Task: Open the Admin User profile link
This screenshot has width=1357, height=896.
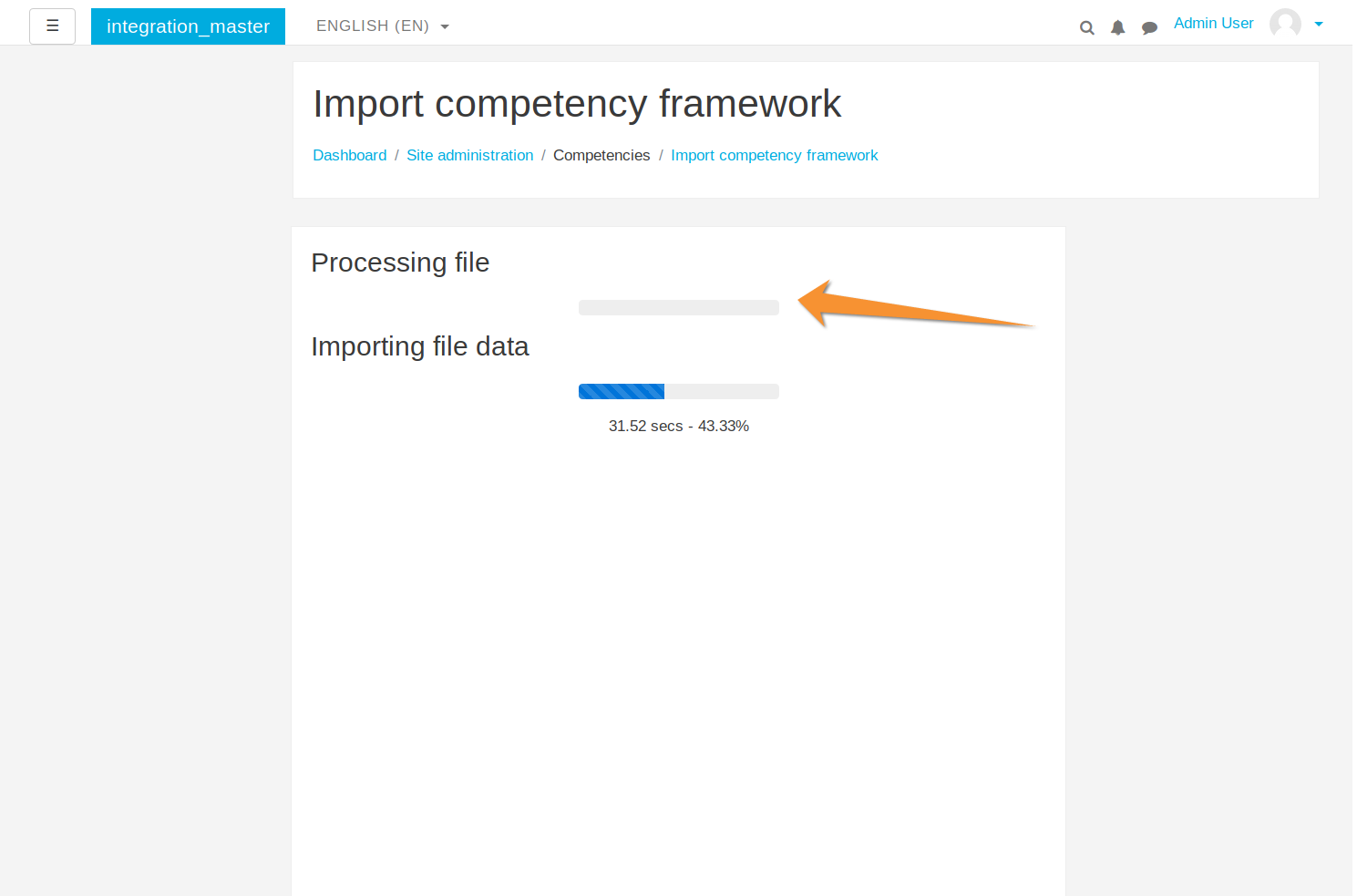Action: [x=1213, y=24]
